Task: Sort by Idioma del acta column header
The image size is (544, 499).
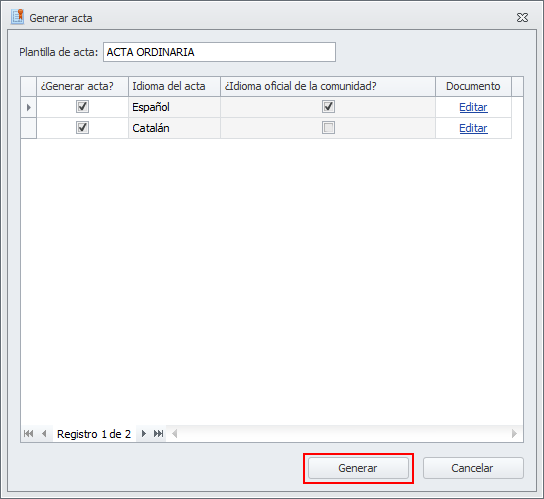Action: 175,86
